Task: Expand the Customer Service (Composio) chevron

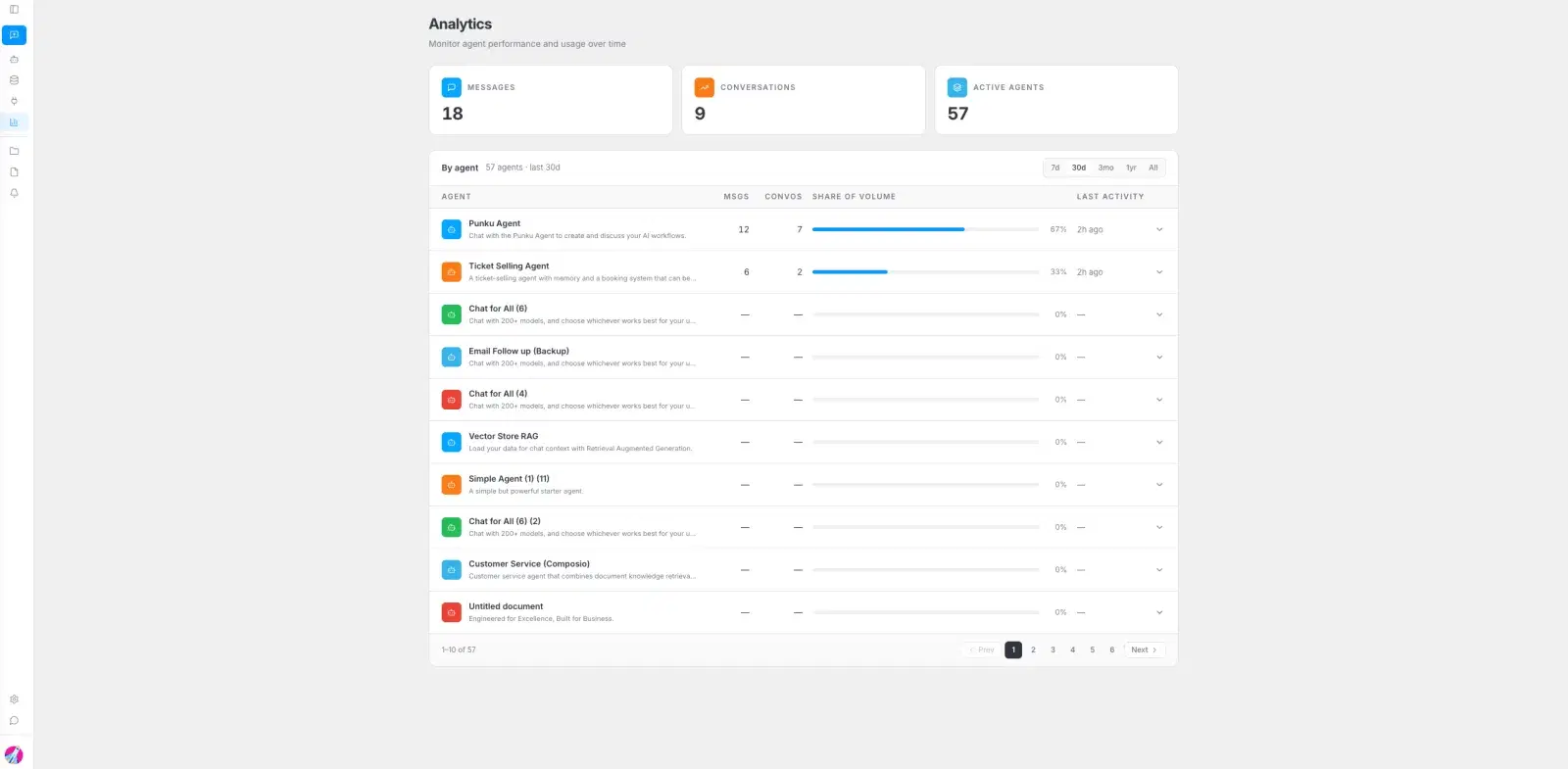Action: pos(1159,570)
